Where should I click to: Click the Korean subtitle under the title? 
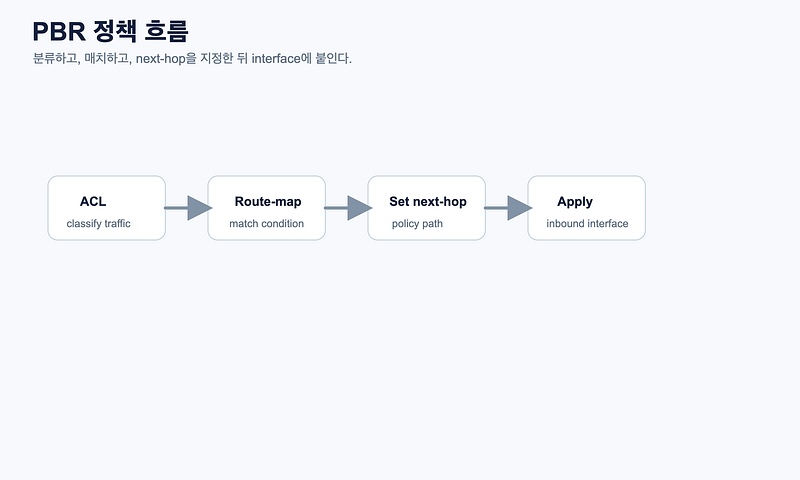[192, 58]
